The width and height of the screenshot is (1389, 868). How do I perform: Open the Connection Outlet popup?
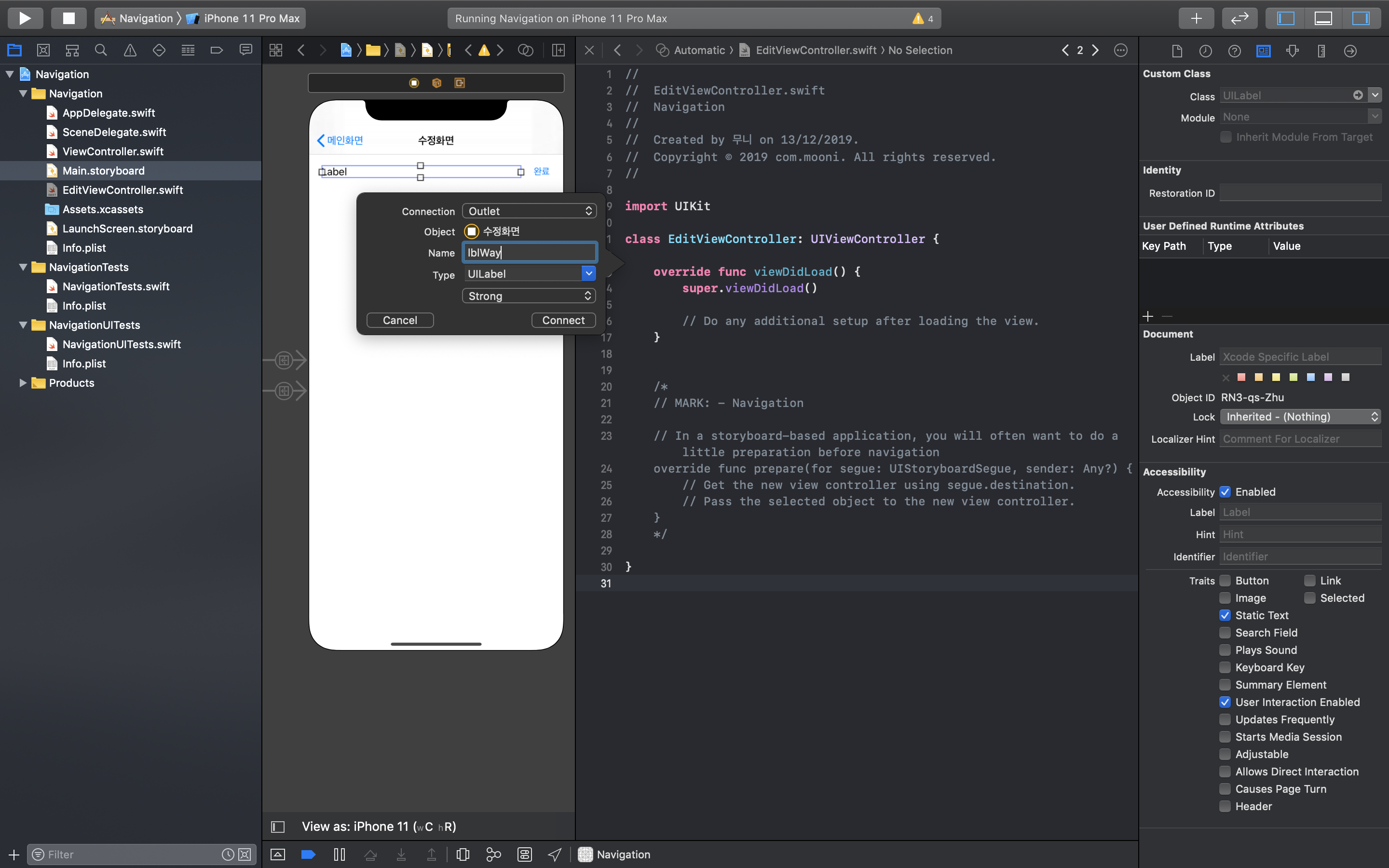coord(529,211)
